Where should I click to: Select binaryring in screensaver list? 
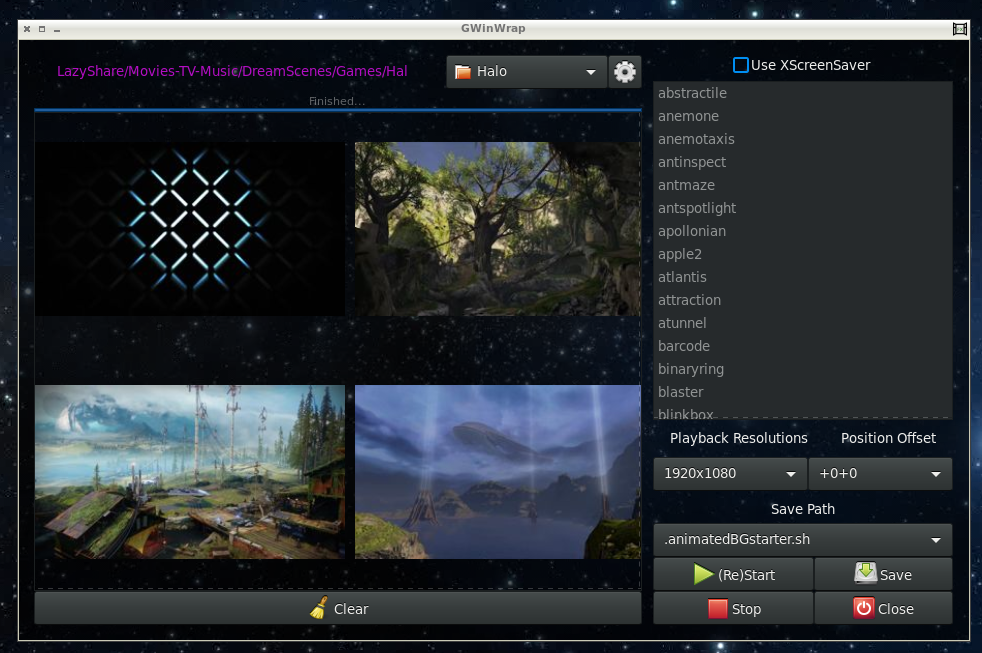pos(802,369)
